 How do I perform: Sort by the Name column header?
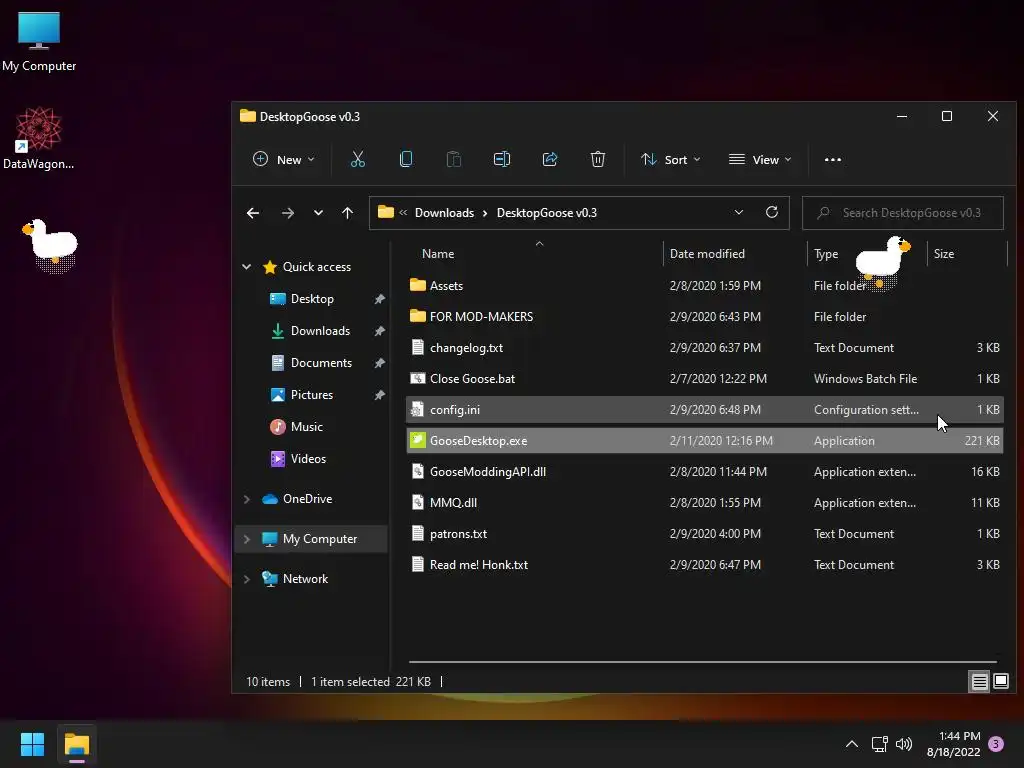pos(438,254)
